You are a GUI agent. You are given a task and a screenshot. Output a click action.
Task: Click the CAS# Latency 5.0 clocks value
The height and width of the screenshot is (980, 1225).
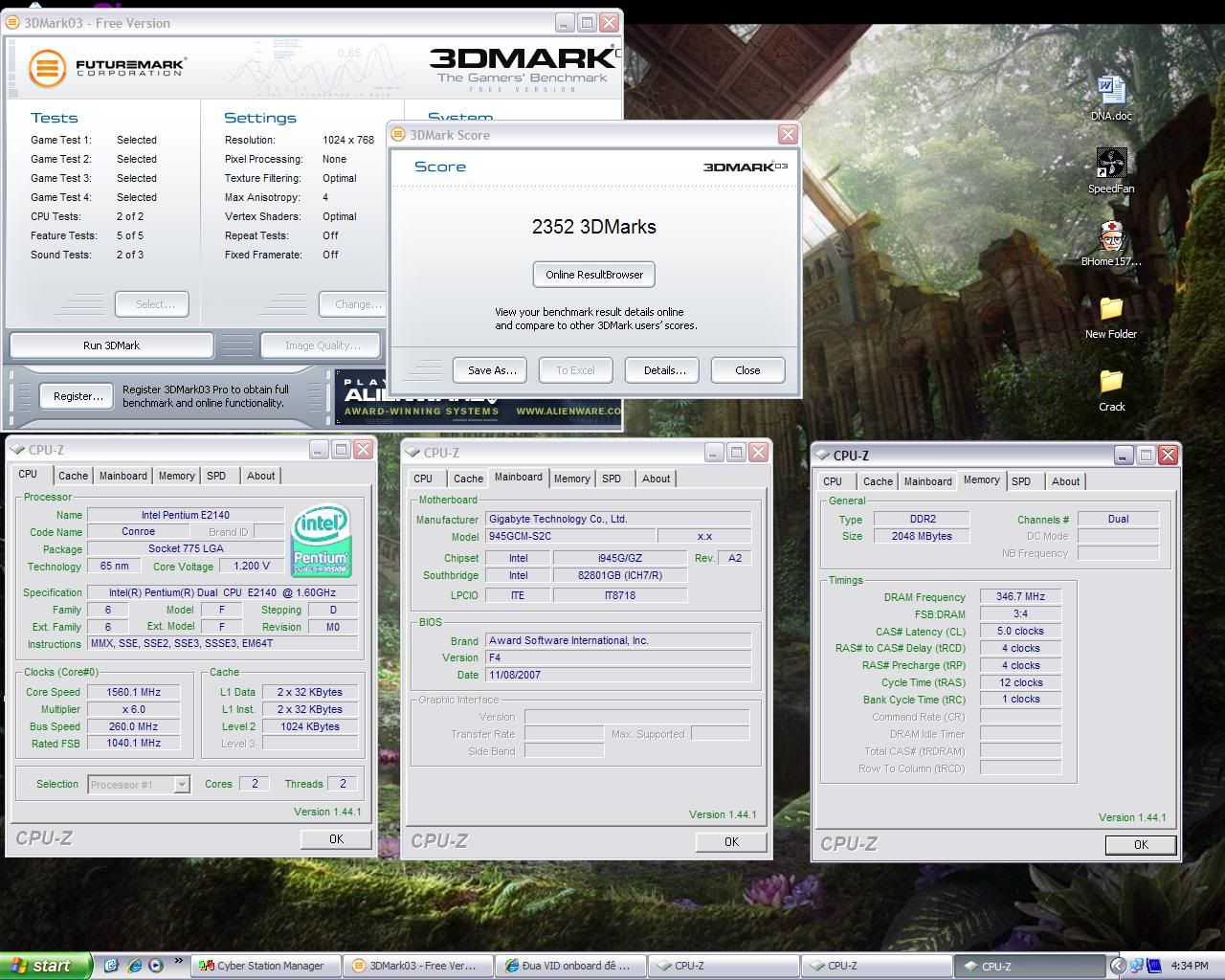(1020, 631)
